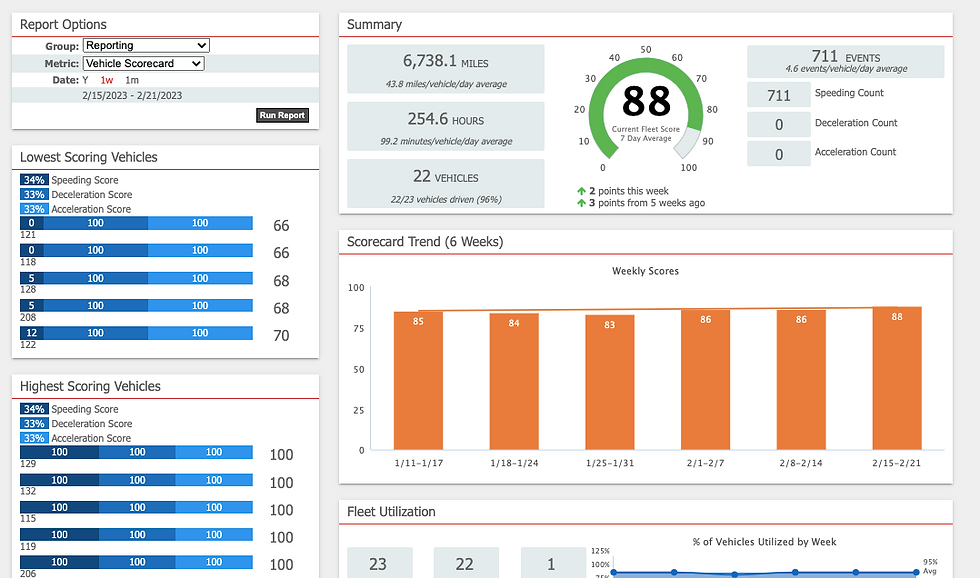Choose the 1w date range option

pyautogui.click(x=107, y=80)
